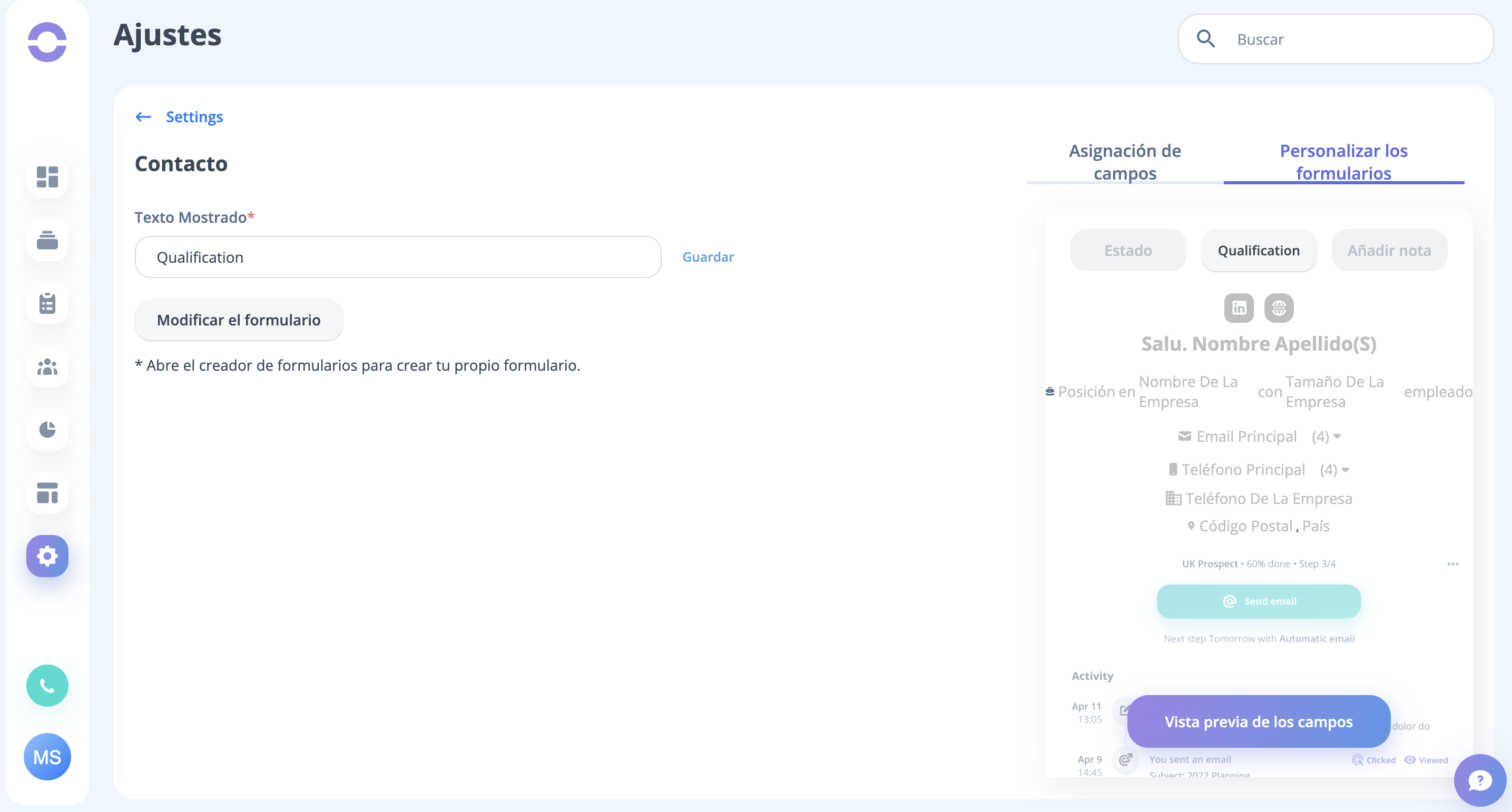The image size is (1512, 812).
Task: Click Guardar to save the text
Action: 708,257
